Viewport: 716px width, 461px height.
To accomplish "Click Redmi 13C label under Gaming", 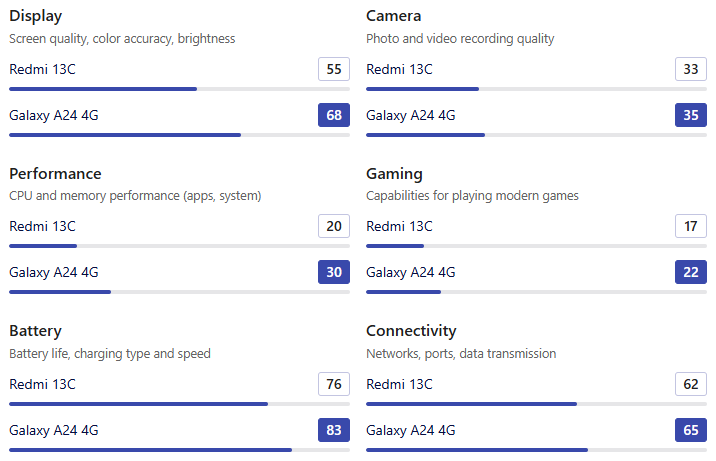I will (x=400, y=226).
